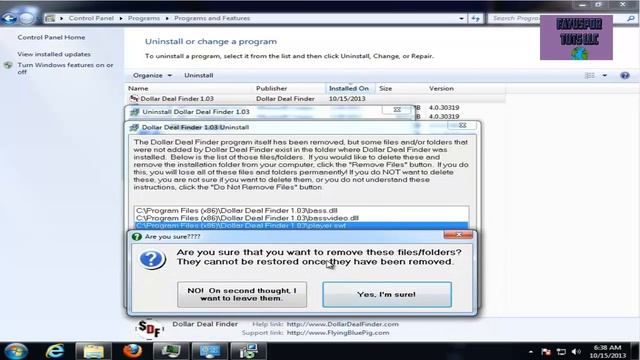Open help with the blue question icon

[x=624, y=76]
